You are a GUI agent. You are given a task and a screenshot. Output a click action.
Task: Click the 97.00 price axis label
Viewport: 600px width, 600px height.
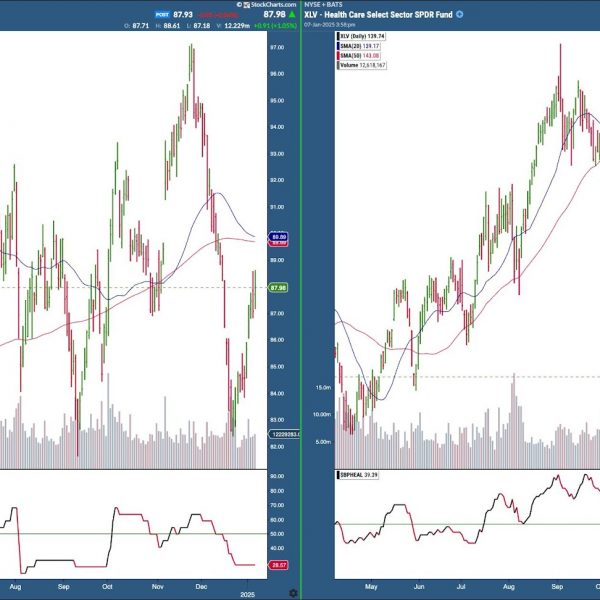click(x=277, y=47)
